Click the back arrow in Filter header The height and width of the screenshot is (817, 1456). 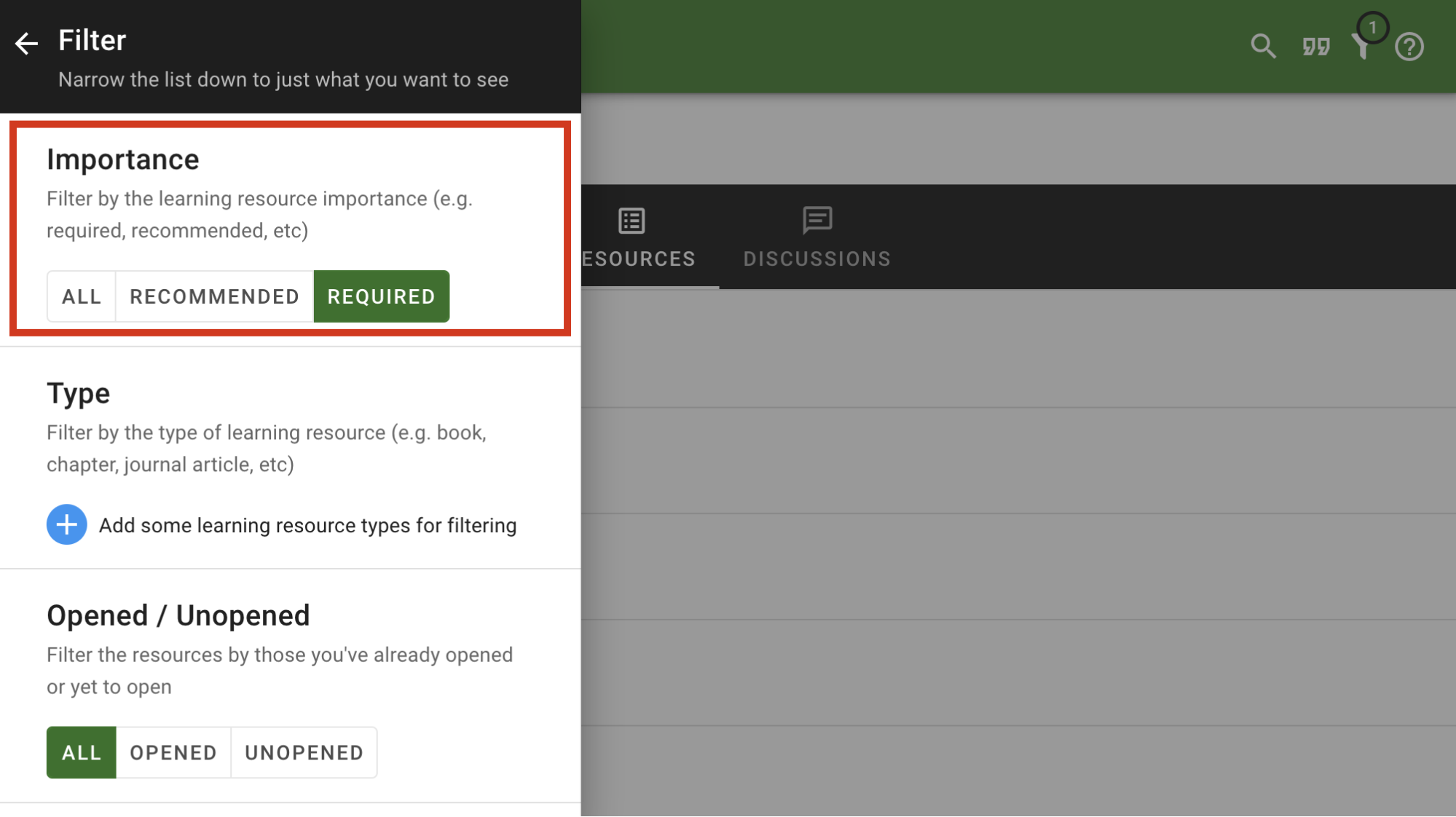(x=26, y=43)
